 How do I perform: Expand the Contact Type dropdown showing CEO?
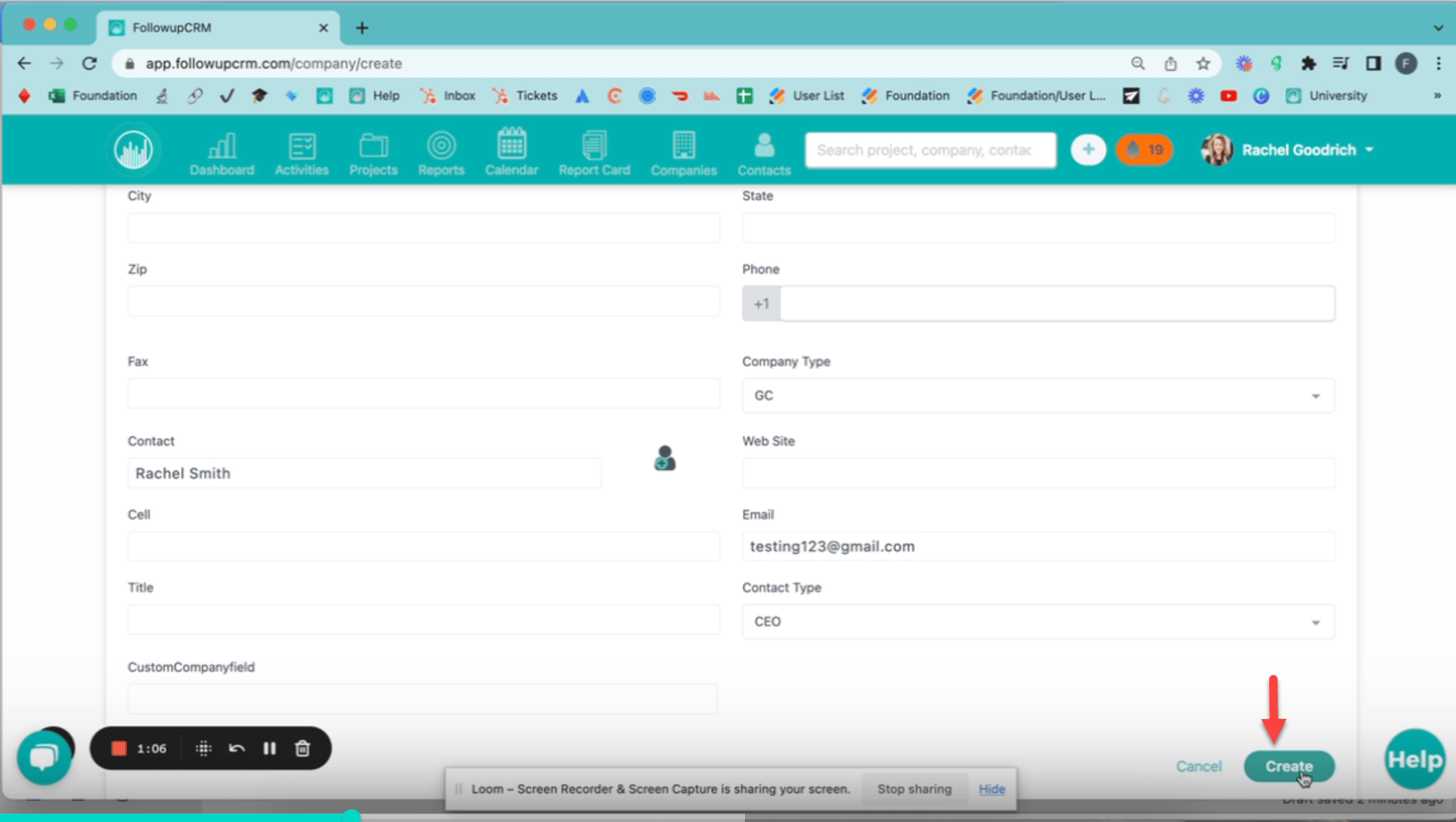(x=1038, y=622)
